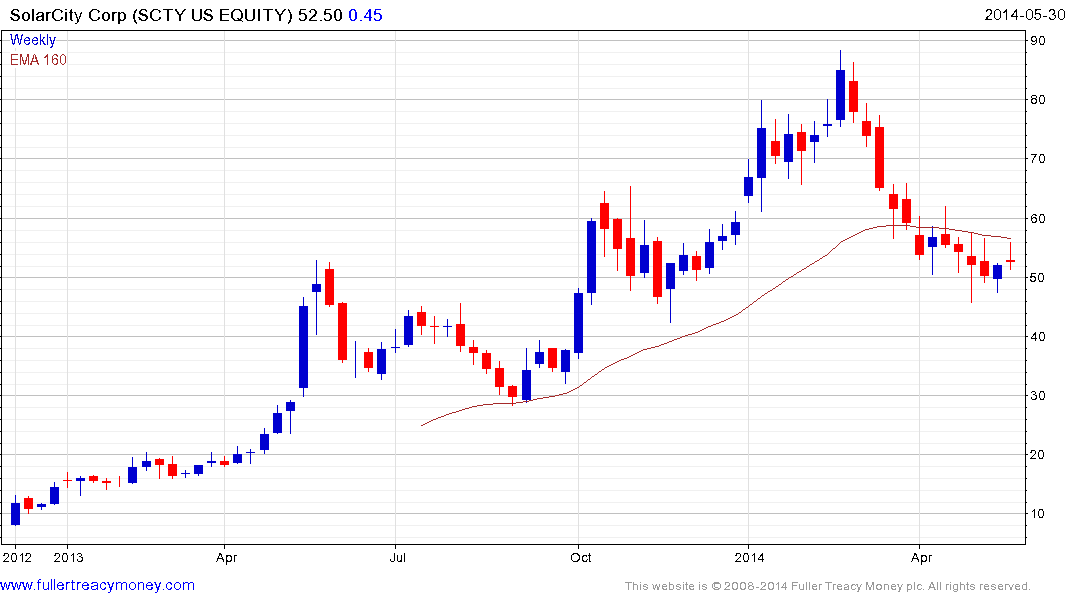Click the Oct date axis label

point(581,557)
